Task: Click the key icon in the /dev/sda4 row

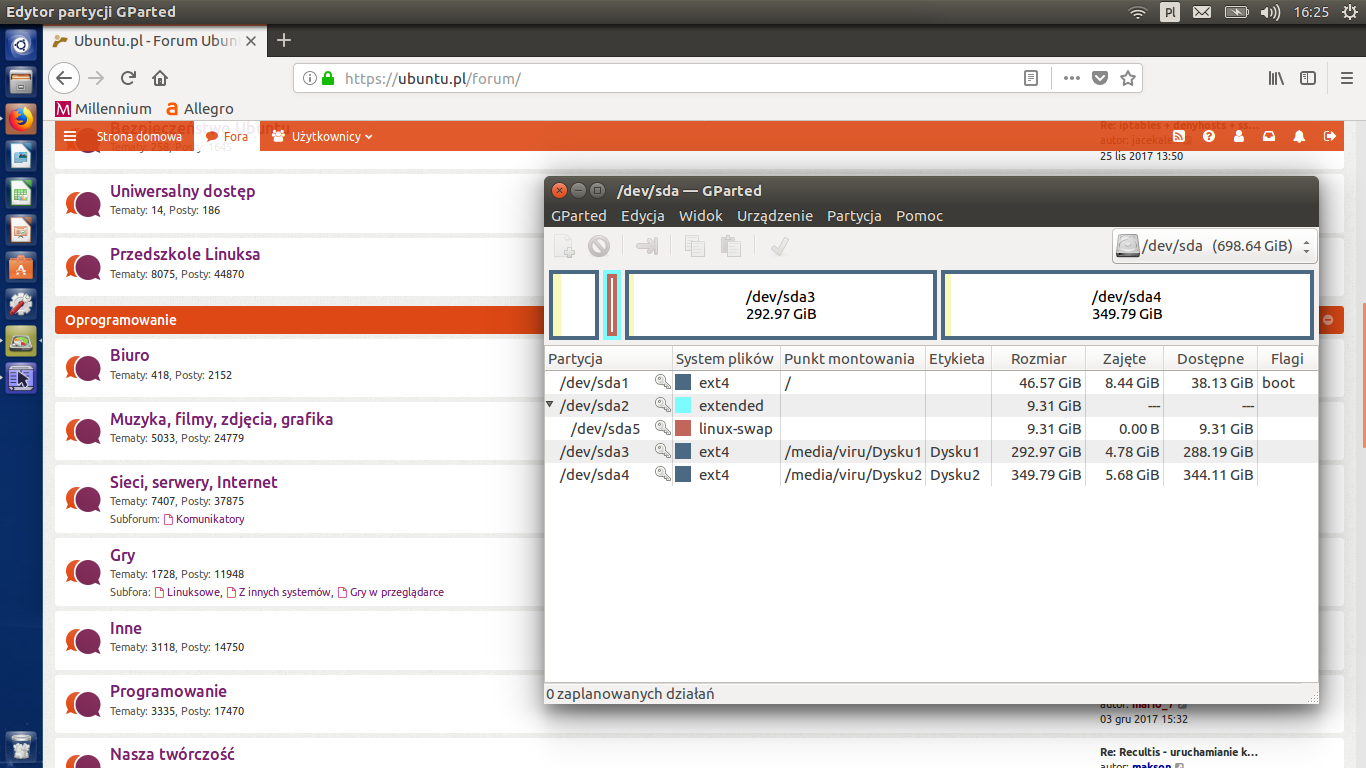Action: tap(663, 474)
